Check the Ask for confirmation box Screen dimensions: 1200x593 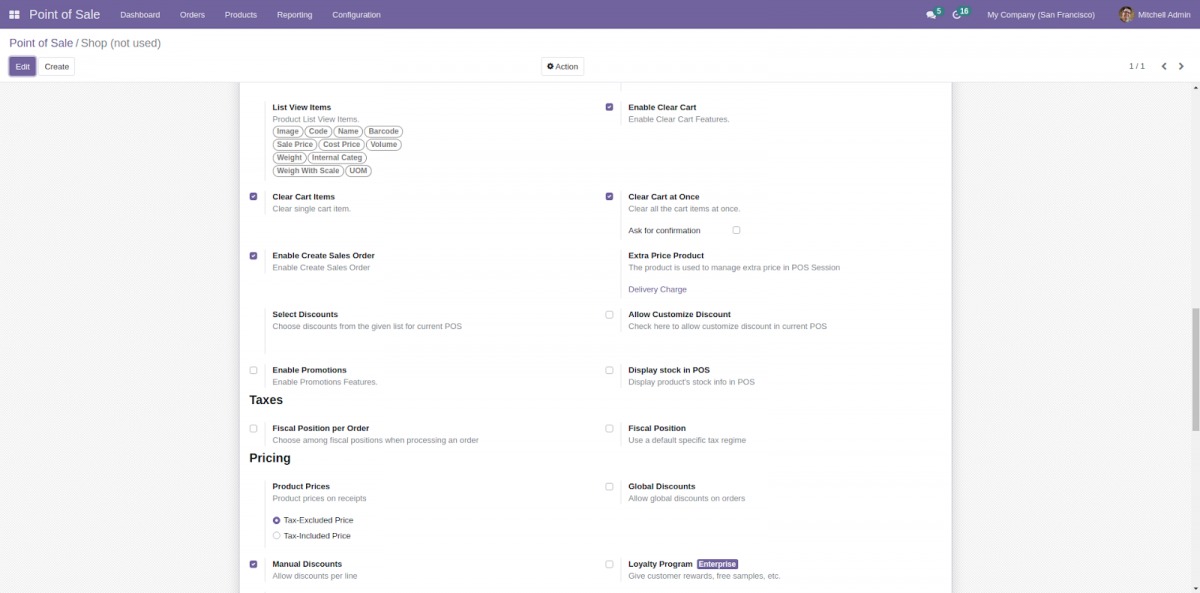pos(736,230)
